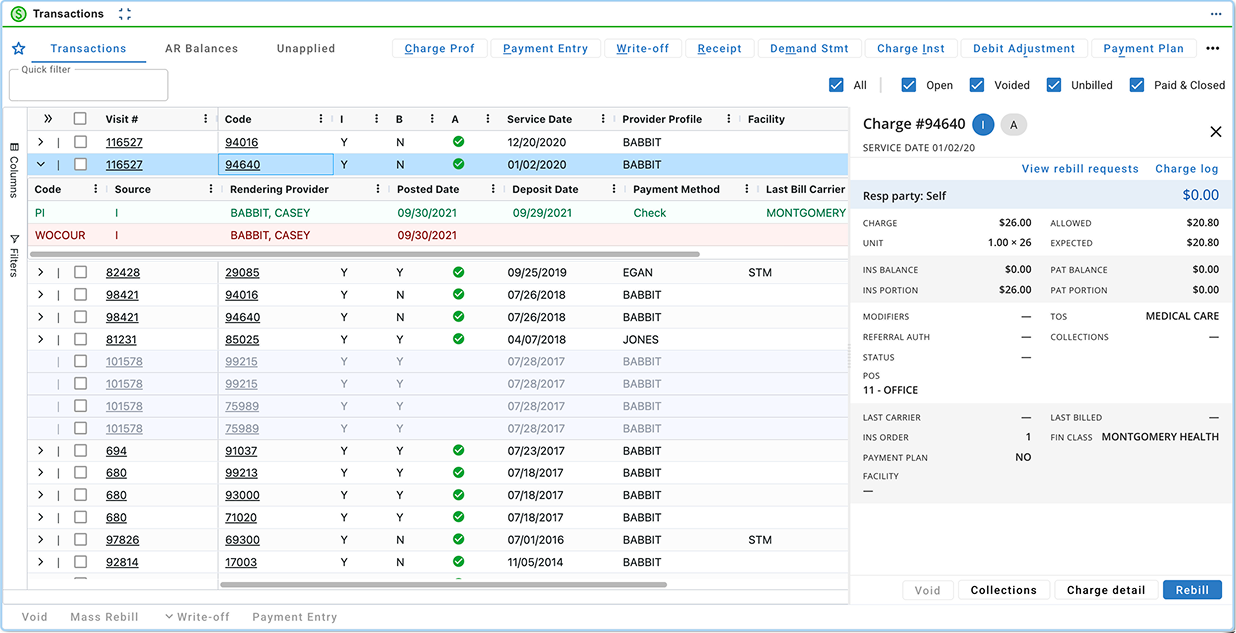Viewport: 1236px width, 633px height.
Task: Open more actions ellipsis after Payment Plan
Action: [x=1213, y=49]
